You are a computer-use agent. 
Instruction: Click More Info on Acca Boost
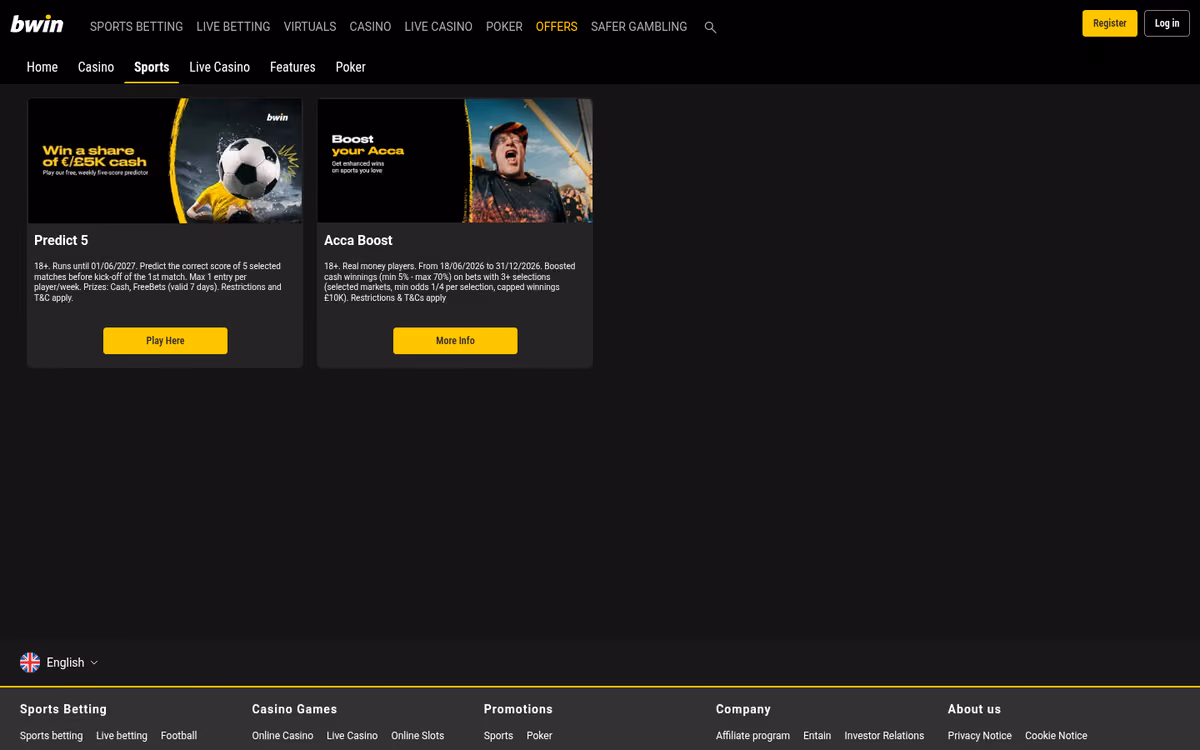[455, 341]
